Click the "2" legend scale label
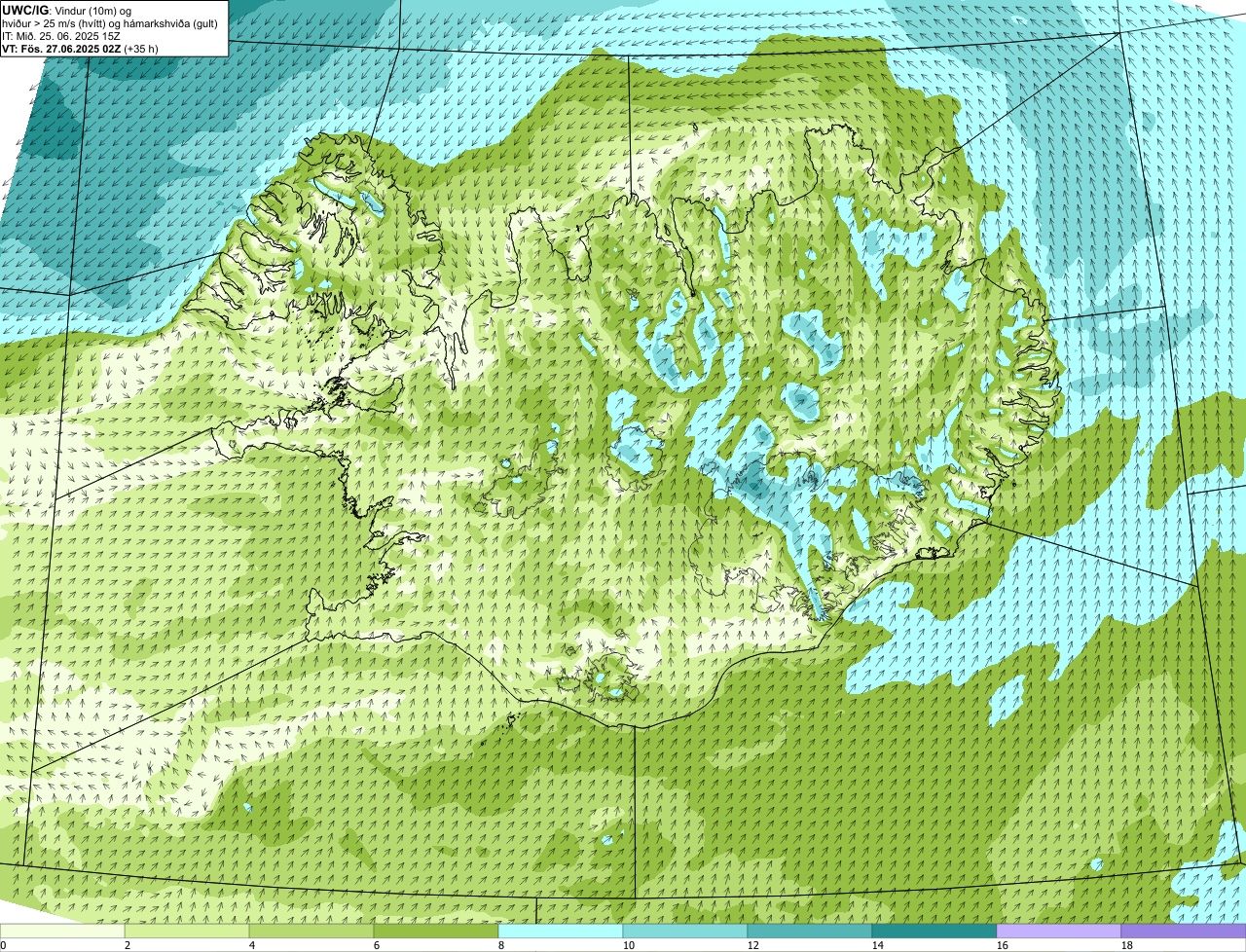The image size is (1246, 952). [x=128, y=945]
